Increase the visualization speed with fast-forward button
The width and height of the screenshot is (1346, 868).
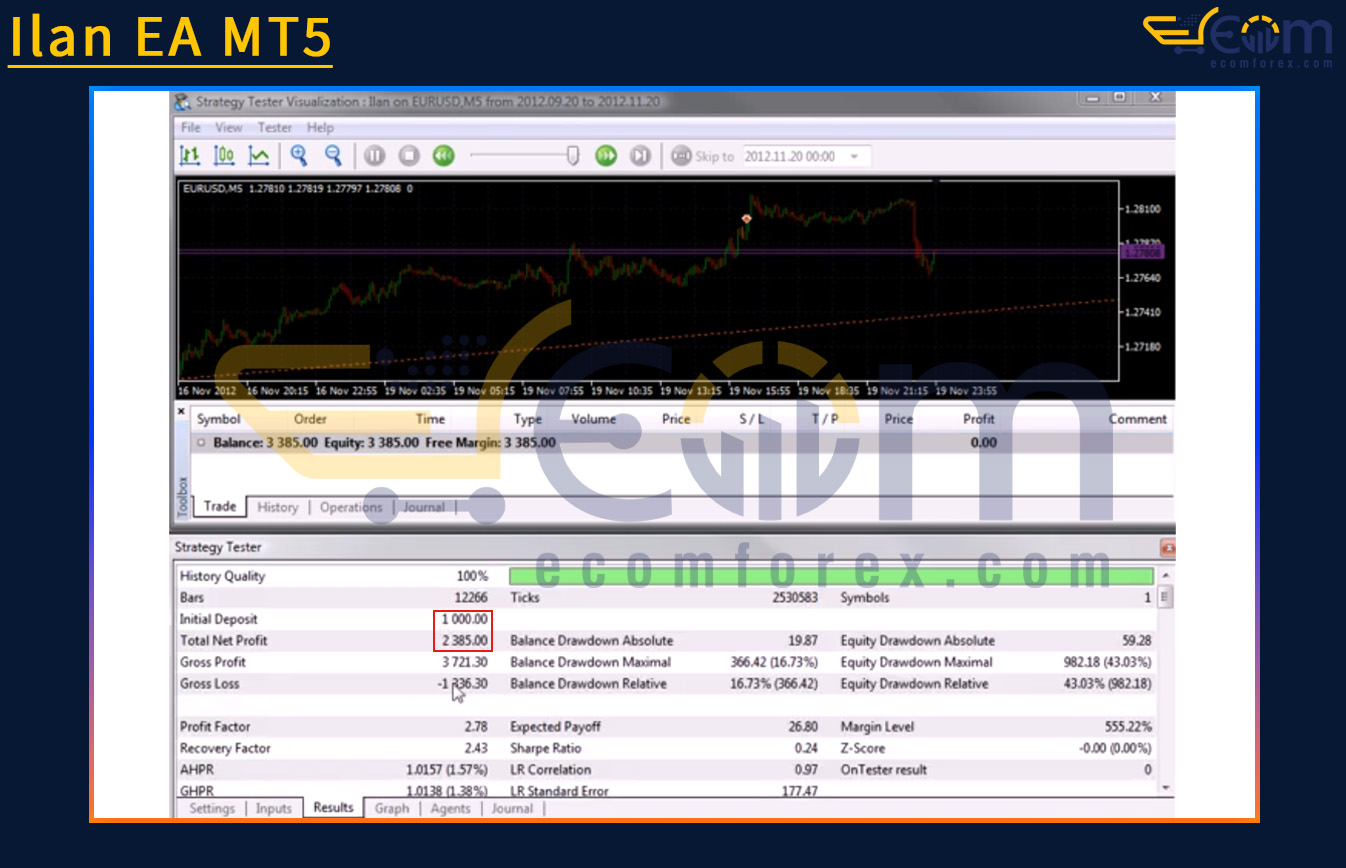(606, 156)
